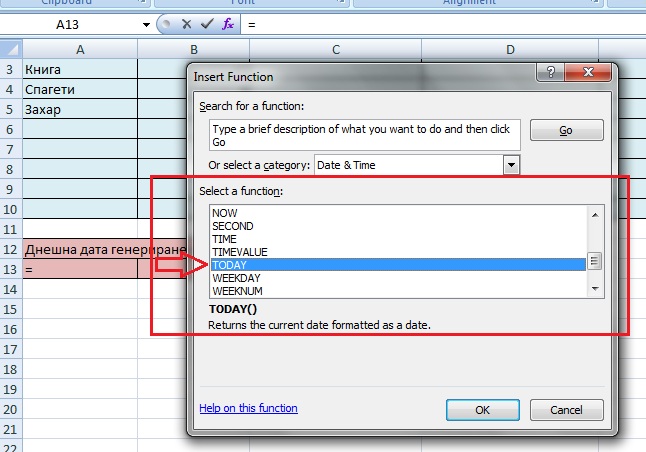
Task: Open the category dropdown arrow
Action: click(511, 165)
